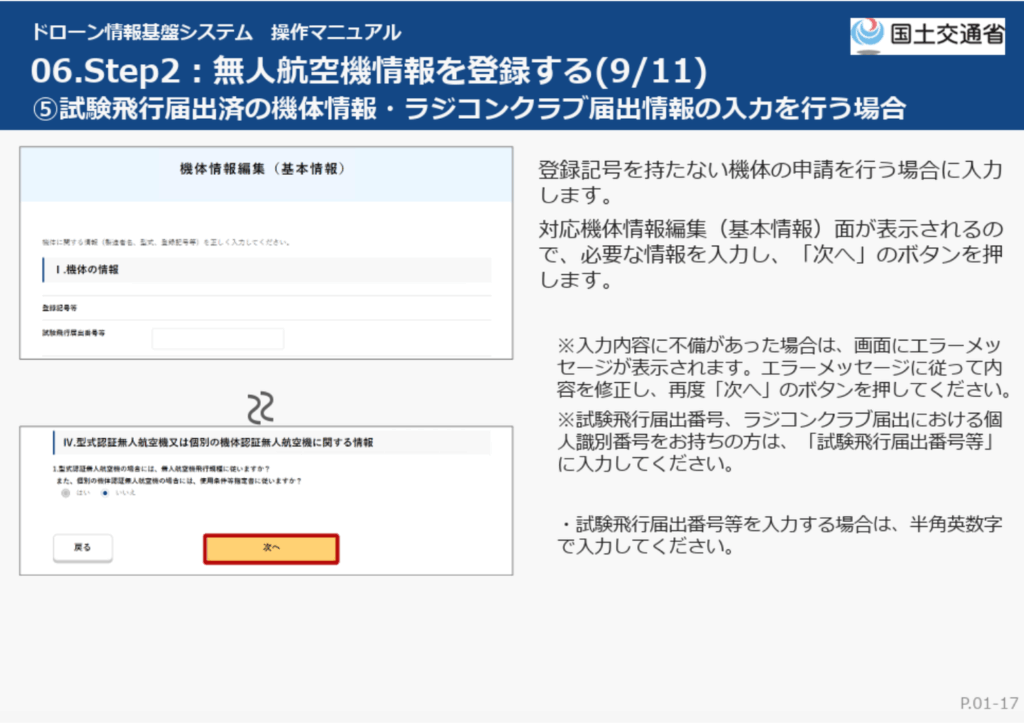Click the 国土交通省 ministry logo emblem

click(x=868, y=35)
